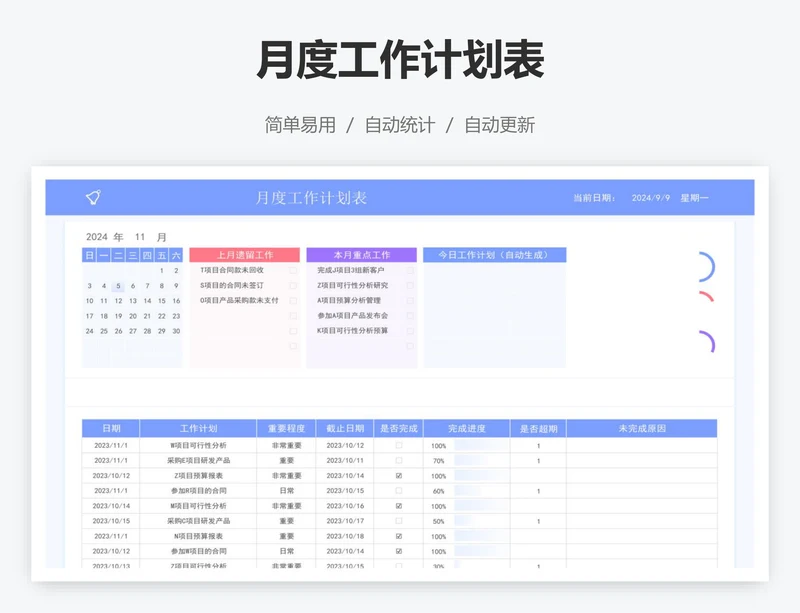
Task: Select date 30 in the calendar
Action: 176,331
